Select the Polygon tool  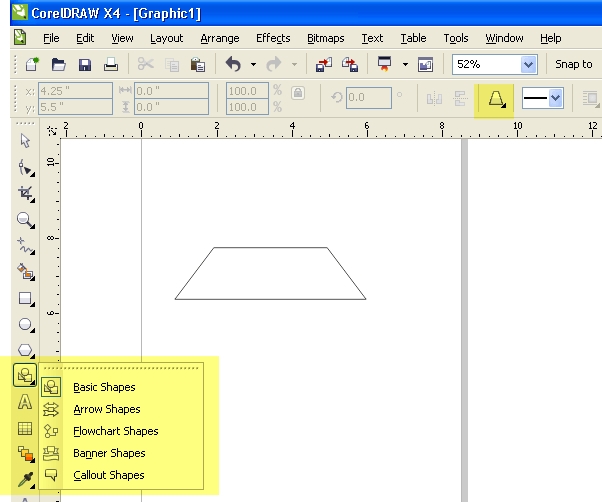coord(26,350)
